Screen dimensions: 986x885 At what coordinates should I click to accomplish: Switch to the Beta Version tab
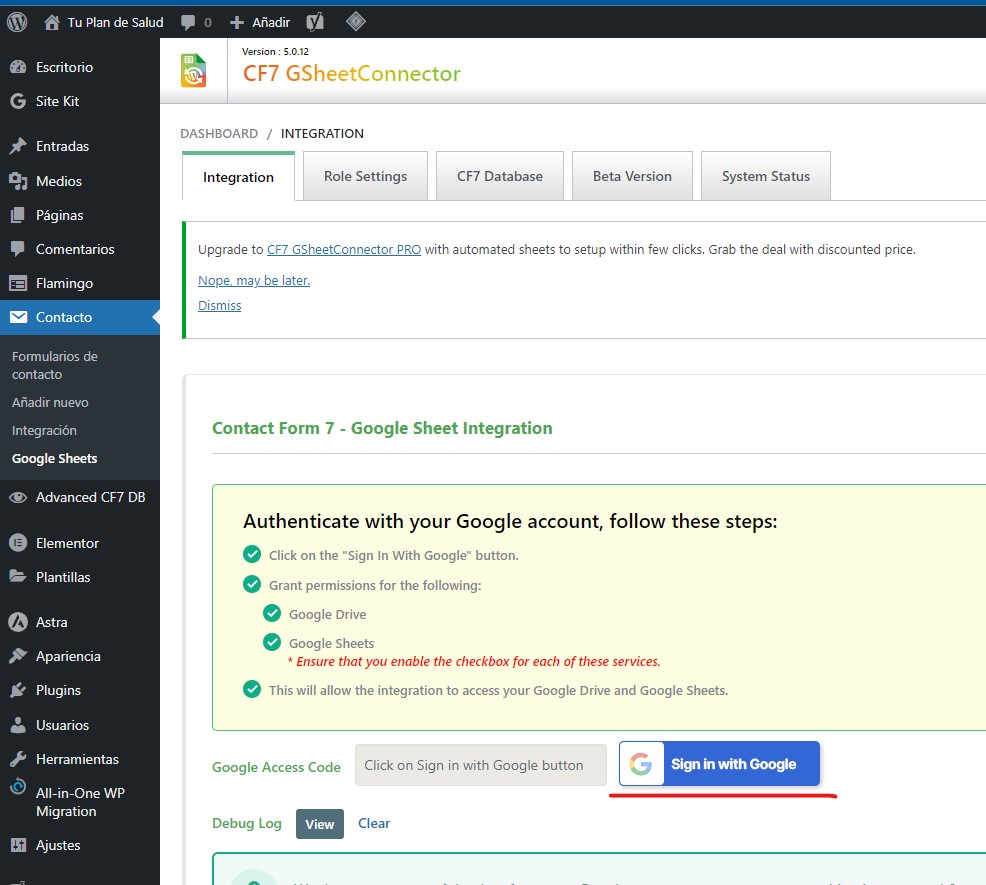(x=632, y=176)
